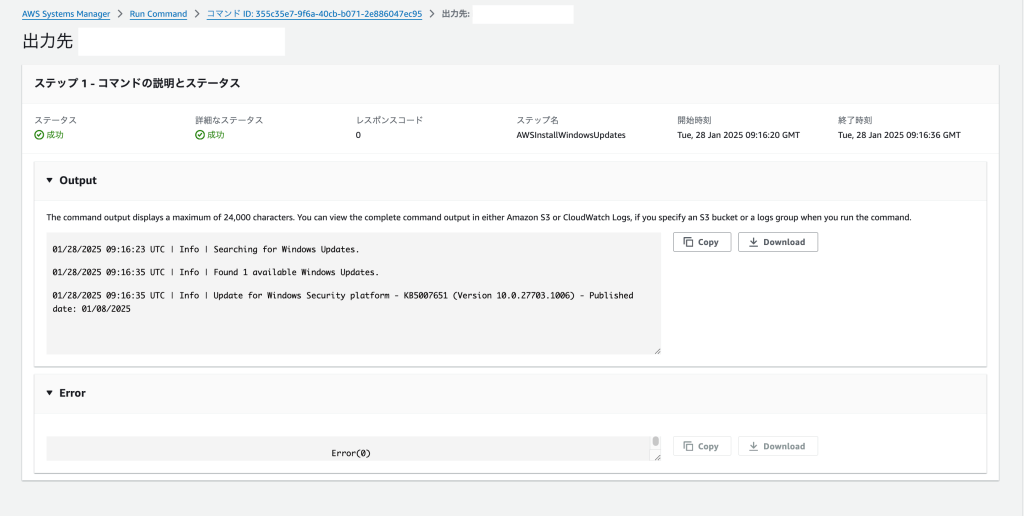
Task: Click the resize handle of the Error text box
Action: coord(657,457)
